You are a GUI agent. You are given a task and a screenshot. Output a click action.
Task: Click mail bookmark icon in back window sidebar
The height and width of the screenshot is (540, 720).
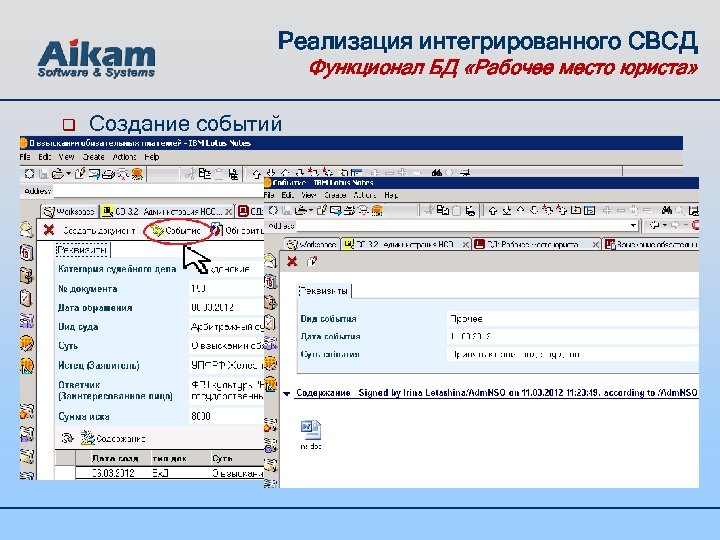[27, 230]
